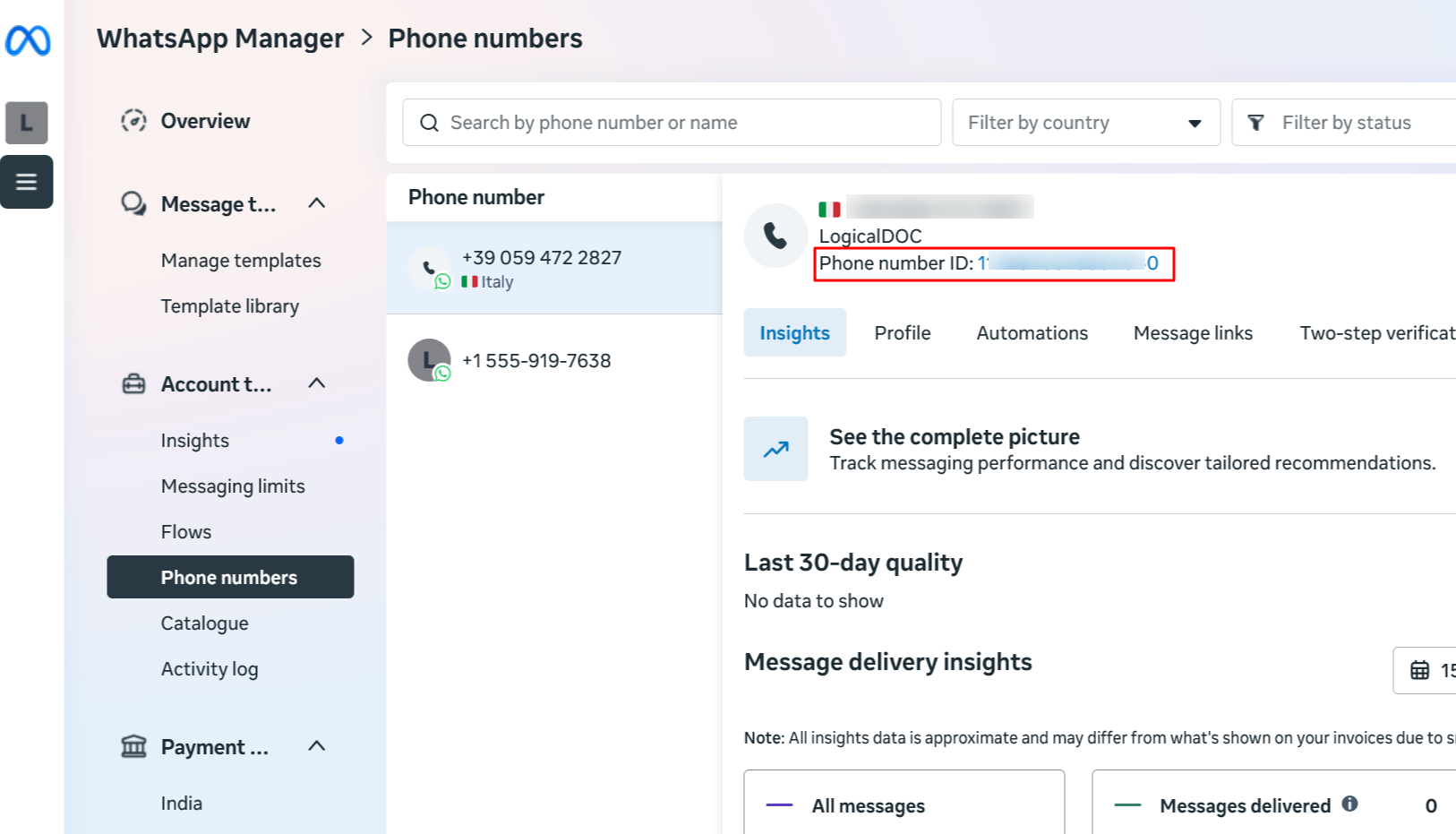Select the All messages card
The width and height of the screenshot is (1456, 834).
coord(904,803)
